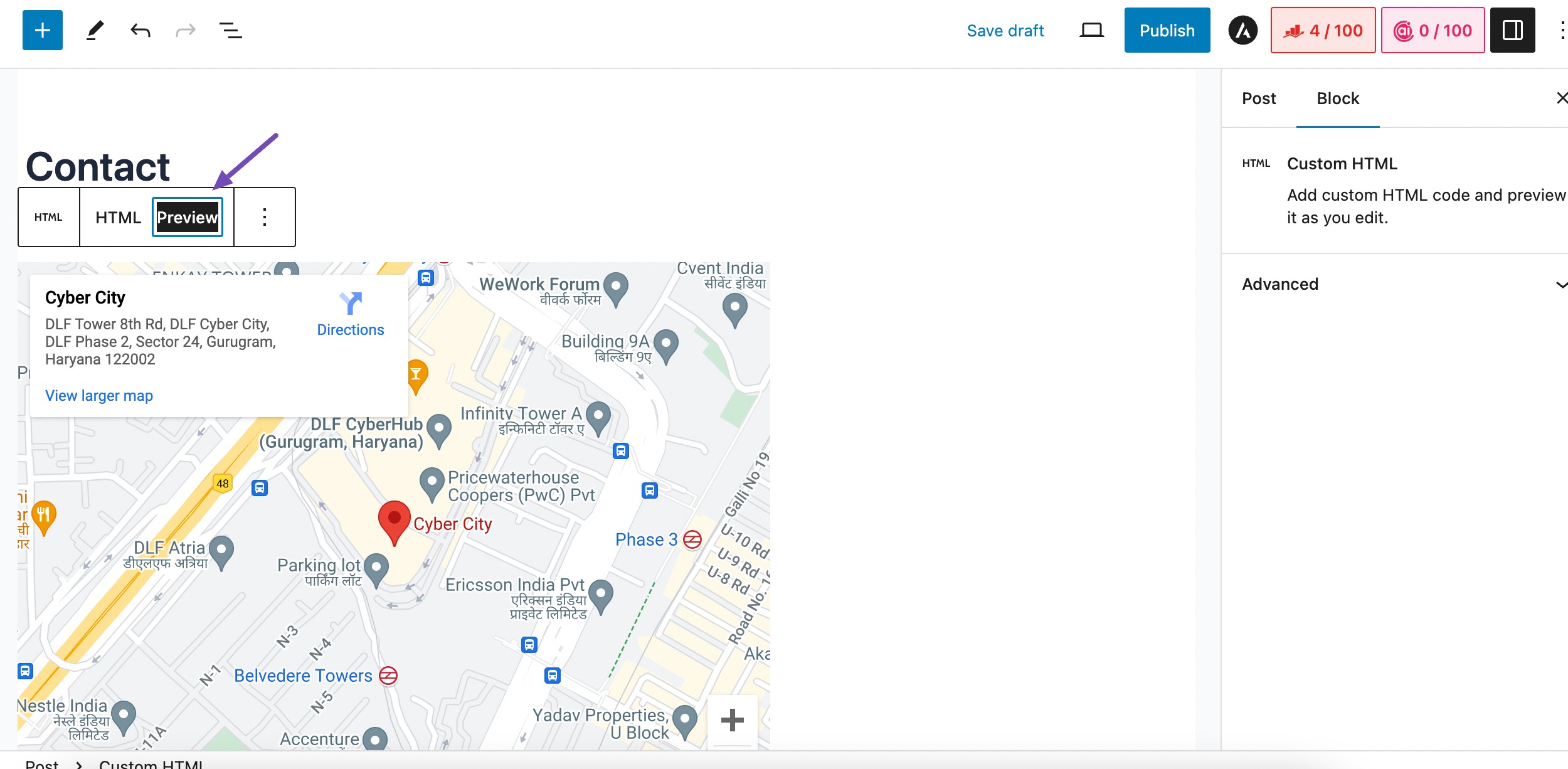Viewport: 1568px width, 769px height.
Task: Click the red Cyber City map pin
Action: pos(394,523)
